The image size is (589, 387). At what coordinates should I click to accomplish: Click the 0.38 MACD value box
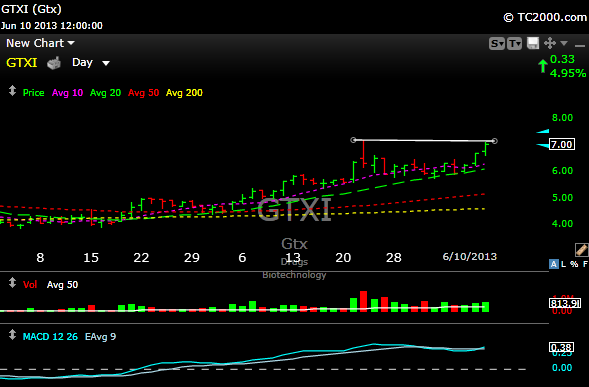tap(562, 348)
